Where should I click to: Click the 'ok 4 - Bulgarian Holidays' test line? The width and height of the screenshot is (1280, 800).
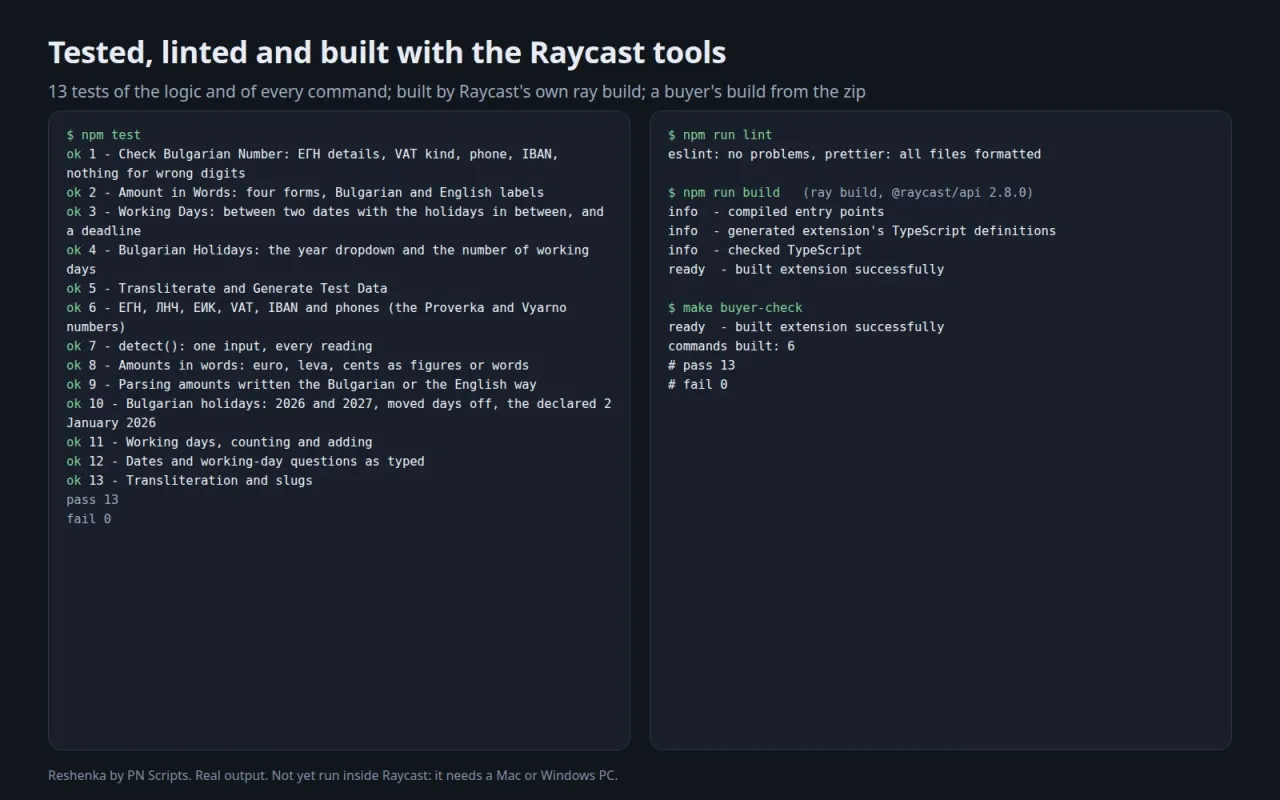click(328, 260)
